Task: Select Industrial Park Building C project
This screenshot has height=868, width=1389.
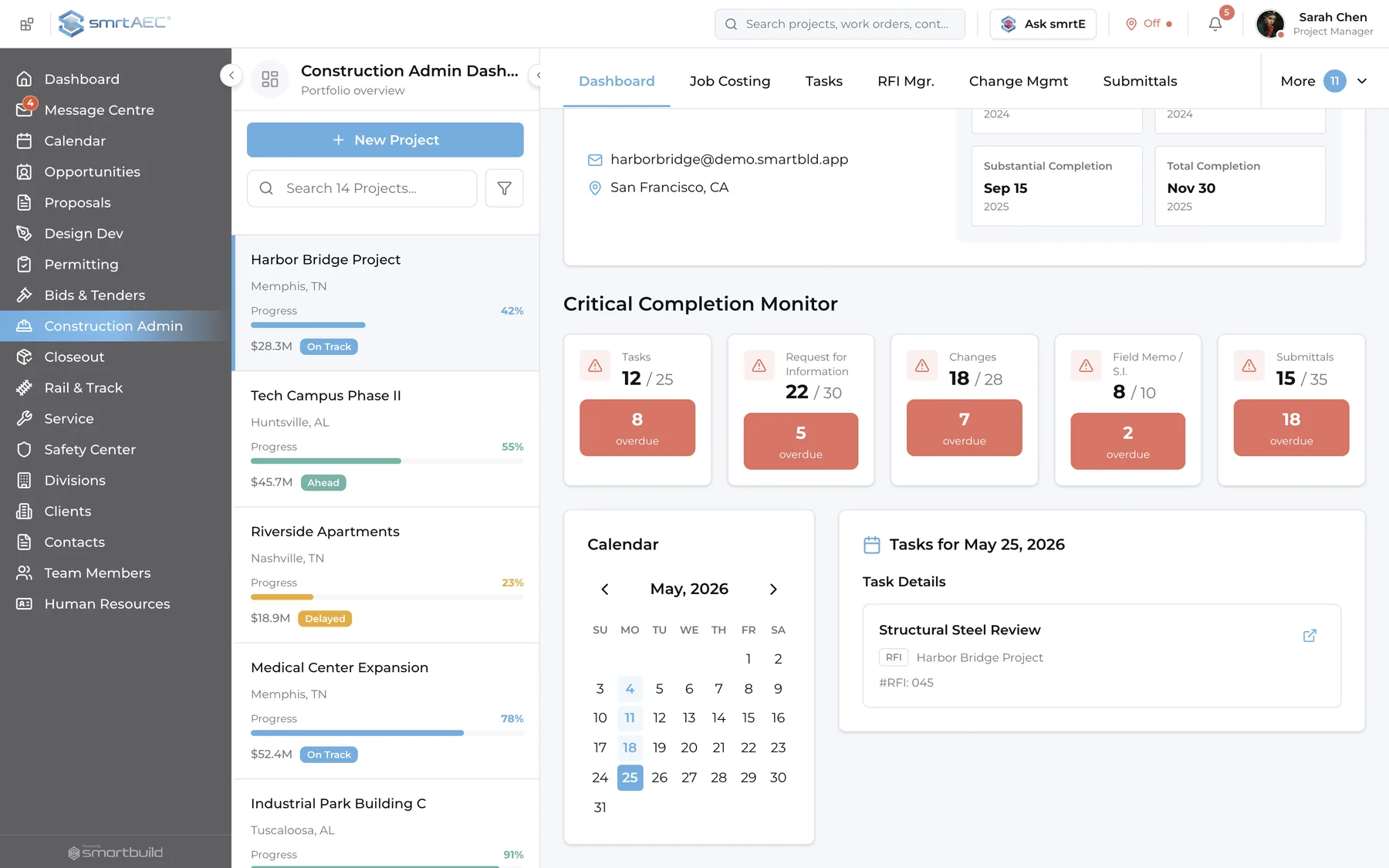Action: [387, 824]
